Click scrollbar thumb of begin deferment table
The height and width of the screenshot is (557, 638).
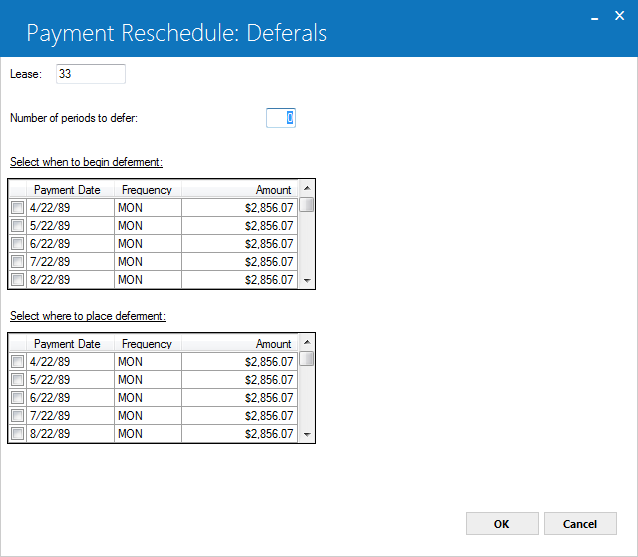point(307,205)
